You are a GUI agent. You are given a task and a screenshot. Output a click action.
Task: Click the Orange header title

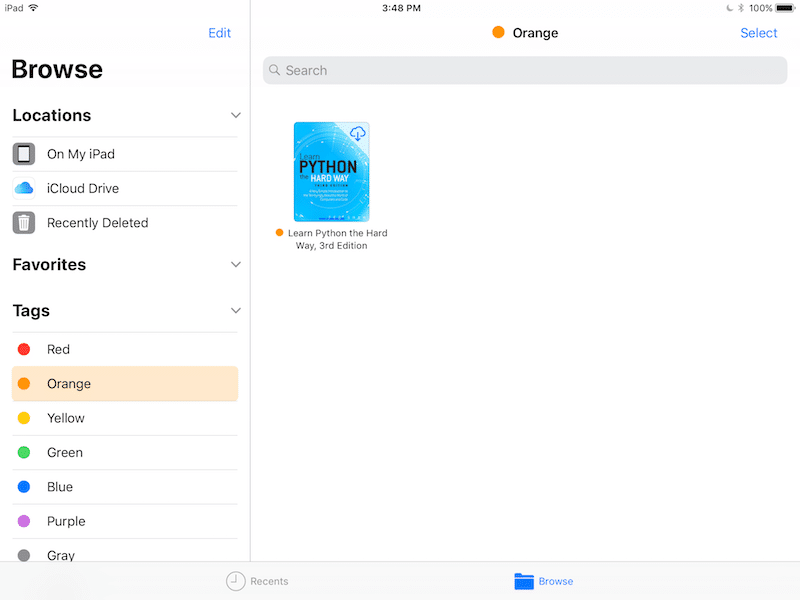click(535, 33)
